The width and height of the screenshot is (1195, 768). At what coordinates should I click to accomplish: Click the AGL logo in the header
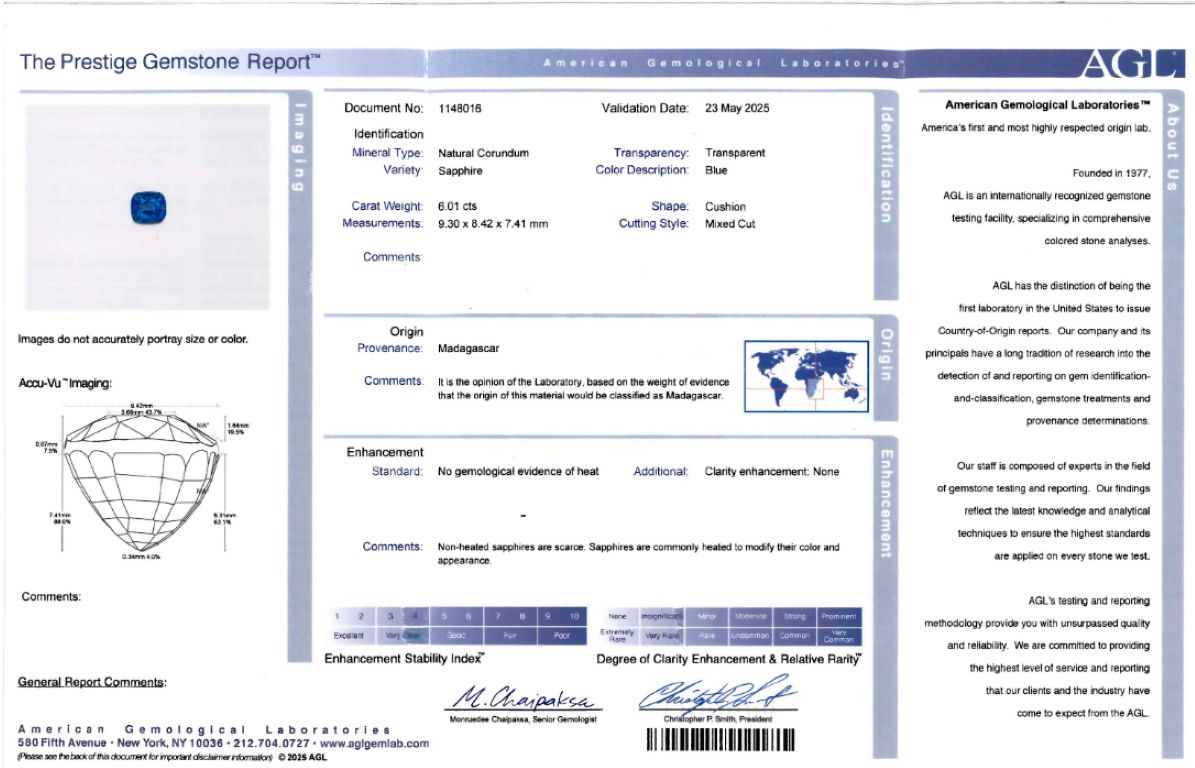coord(1133,64)
